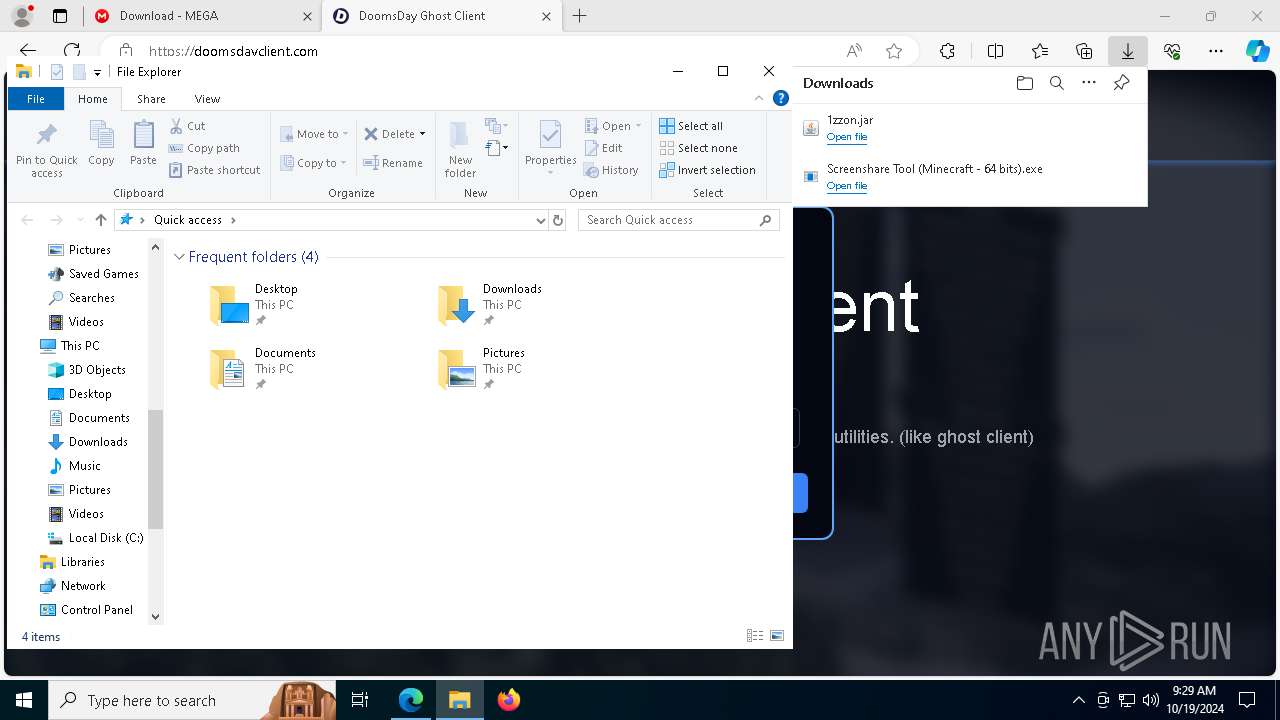1280x720 pixels.
Task: Open more options in Downloads panel
Action: tap(1089, 83)
